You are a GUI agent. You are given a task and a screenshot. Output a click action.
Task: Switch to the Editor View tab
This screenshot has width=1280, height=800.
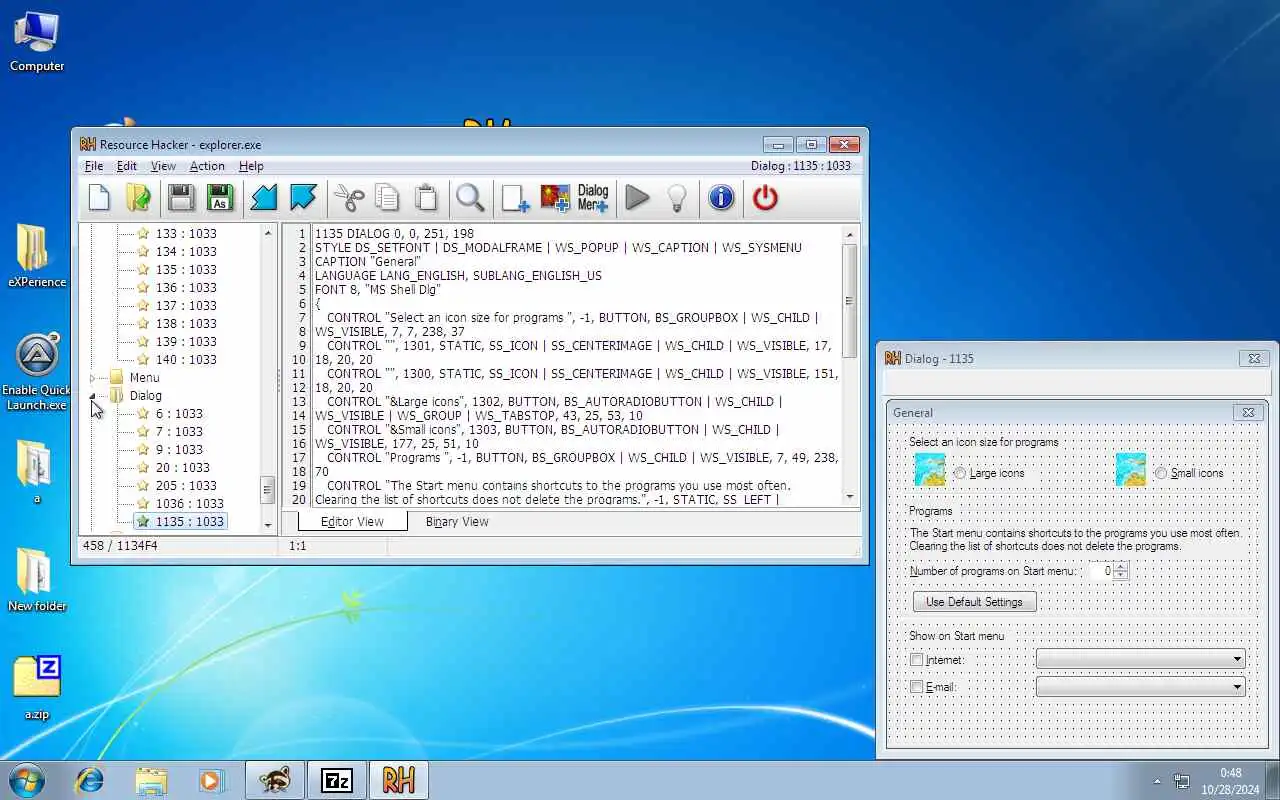(x=352, y=521)
